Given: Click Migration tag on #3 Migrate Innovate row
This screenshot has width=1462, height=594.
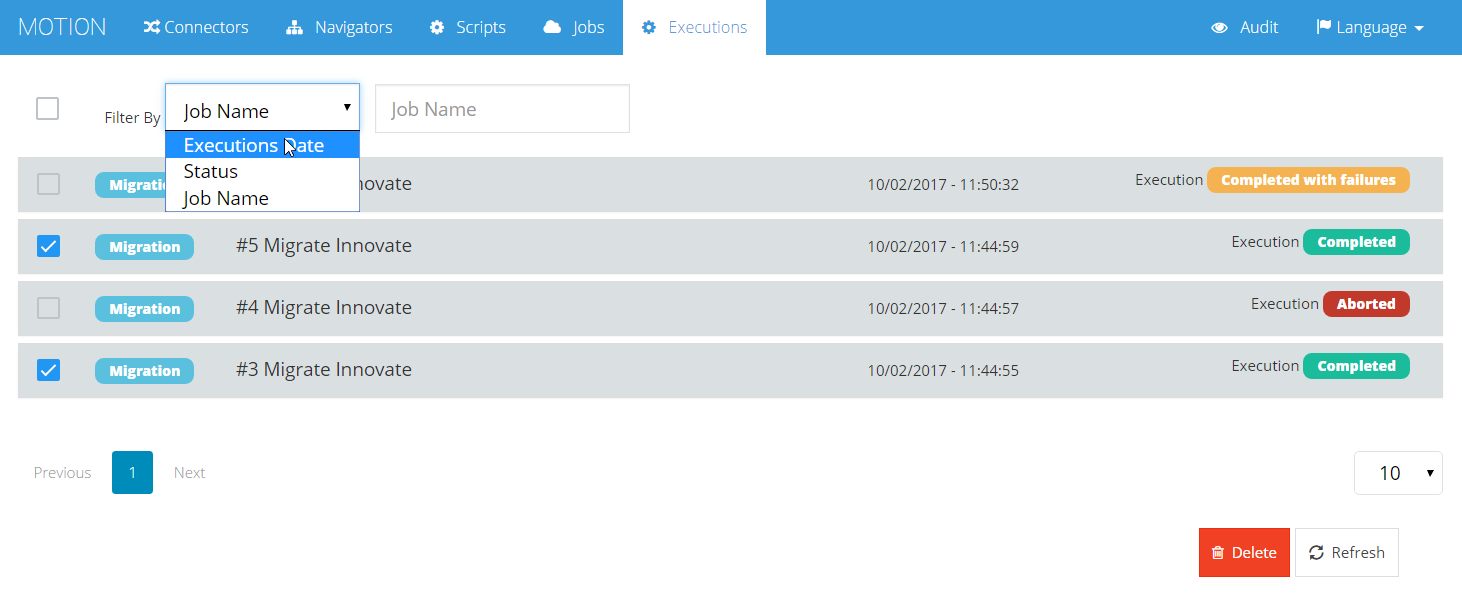Looking at the screenshot, I should click(x=144, y=371).
